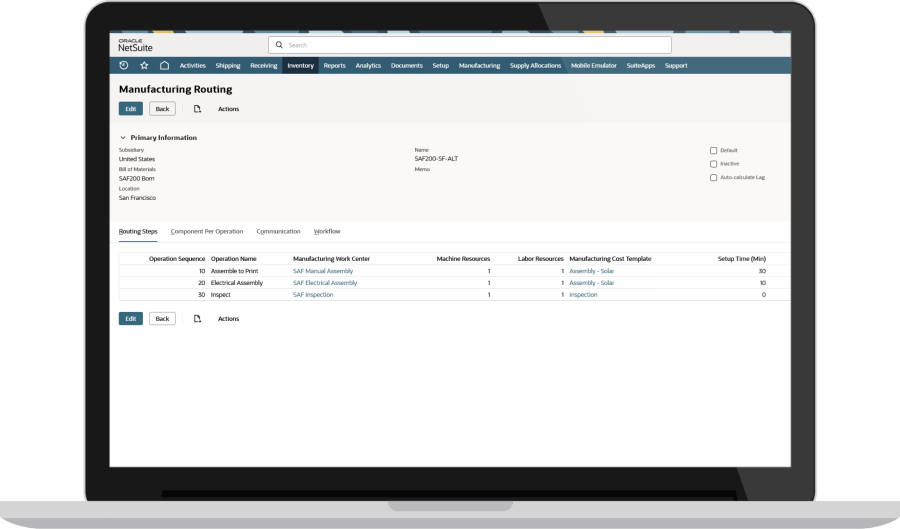900x529 pixels.
Task: Click the Setup Time (Min) column header
Action: [742, 259]
